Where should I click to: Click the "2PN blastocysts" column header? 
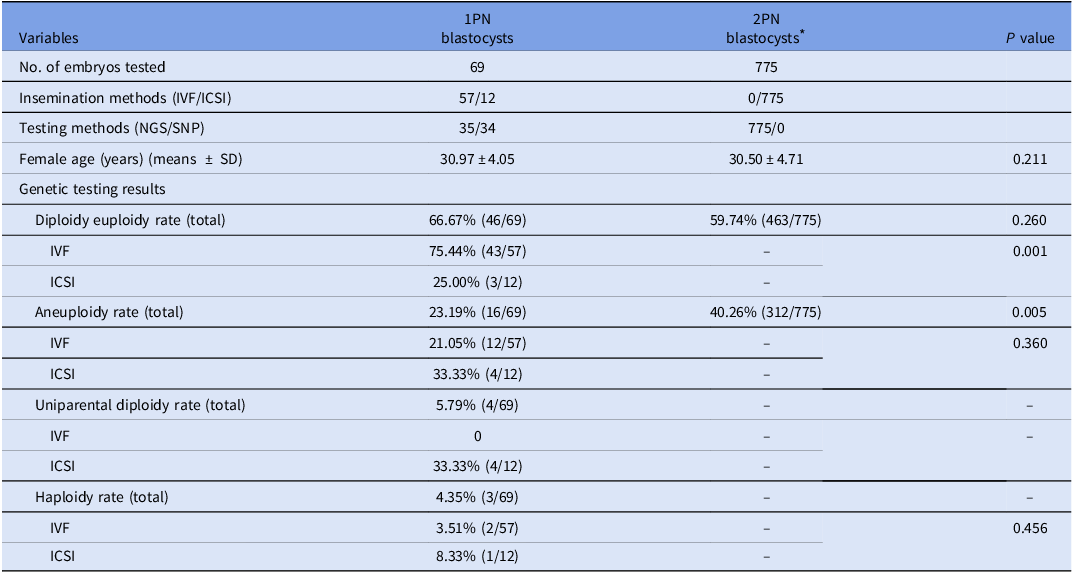[x=763, y=29]
